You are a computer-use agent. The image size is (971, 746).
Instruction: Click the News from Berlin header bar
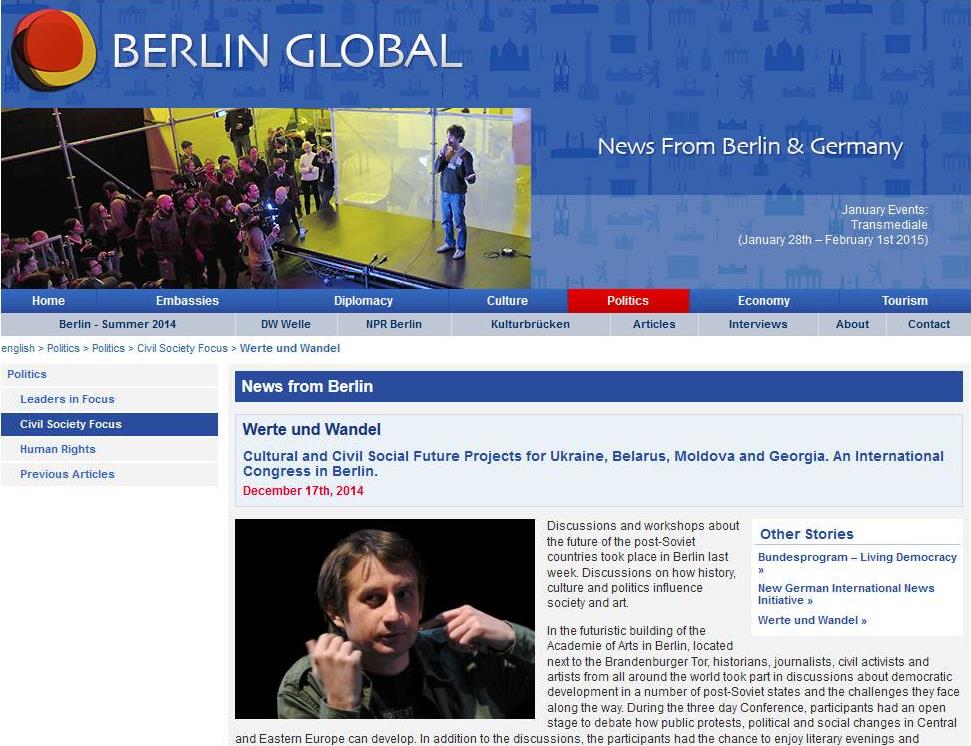click(x=599, y=386)
